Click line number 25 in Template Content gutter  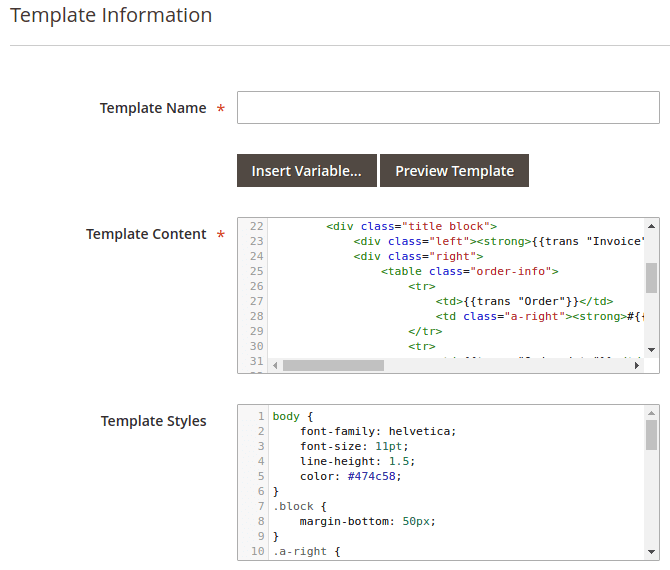pyautogui.click(x=256, y=271)
